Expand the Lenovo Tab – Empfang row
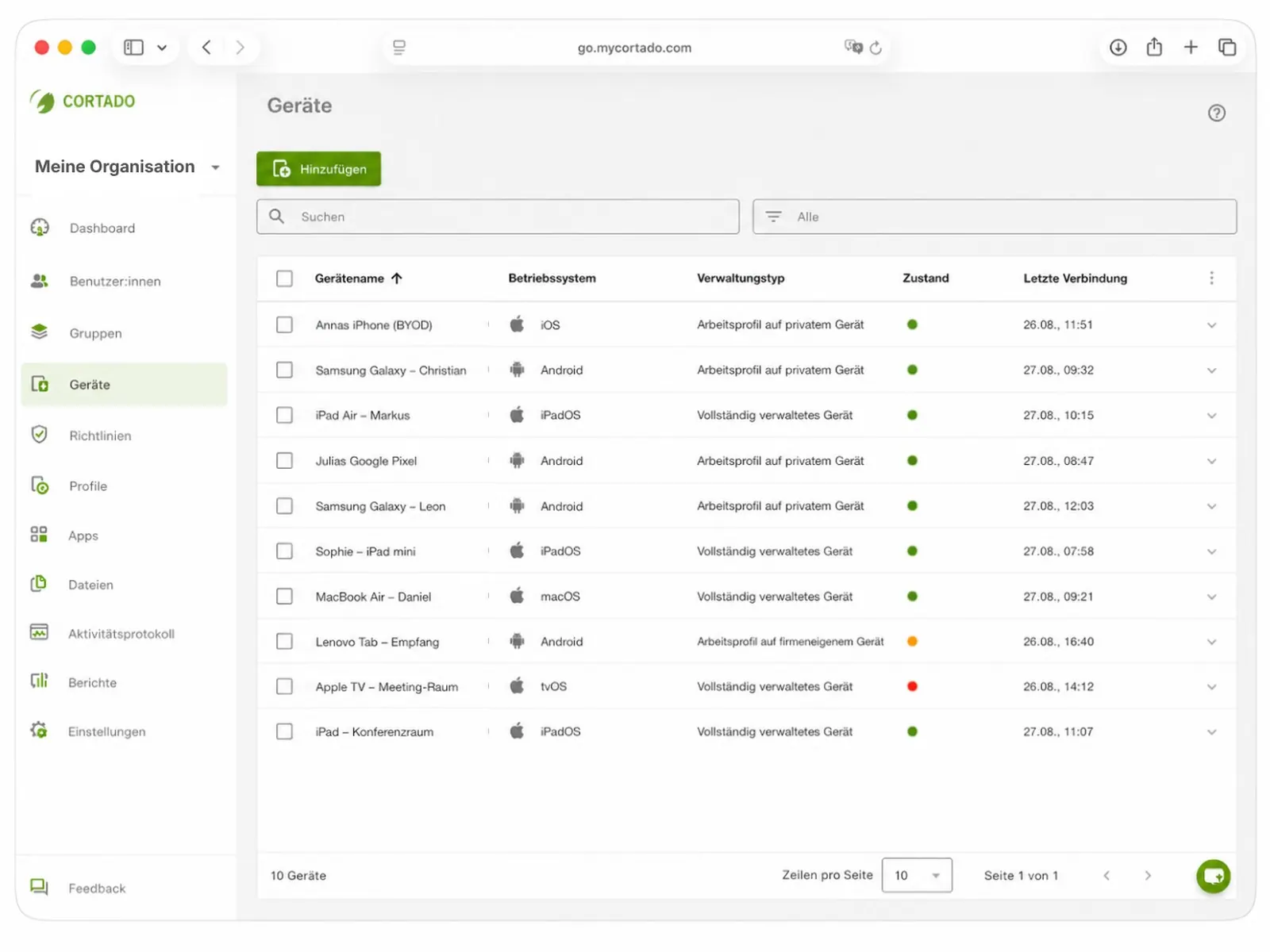This screenshot has width=1270, height=952. tap(1211, 642)
